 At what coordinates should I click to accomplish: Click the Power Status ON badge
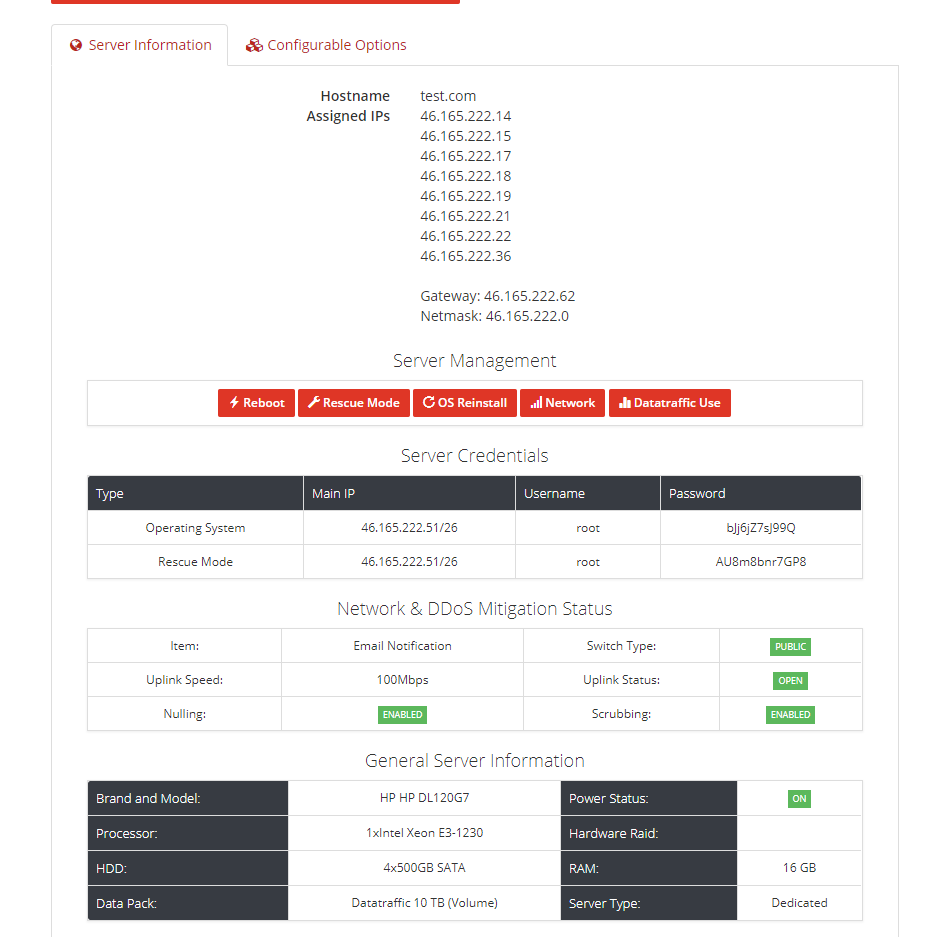tap(799, 799)
